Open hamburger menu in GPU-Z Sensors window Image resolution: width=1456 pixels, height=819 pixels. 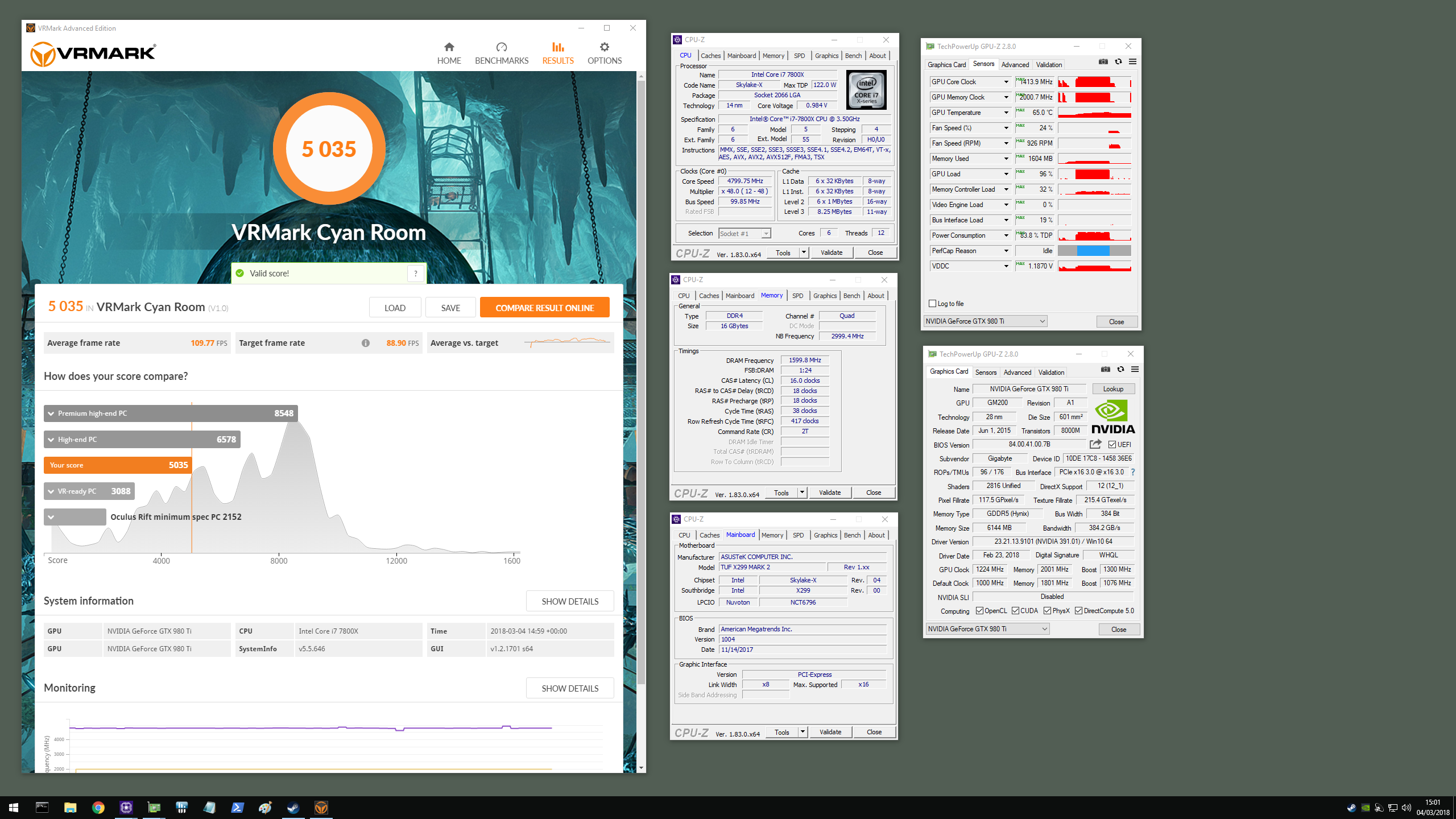pos(1132,61)
